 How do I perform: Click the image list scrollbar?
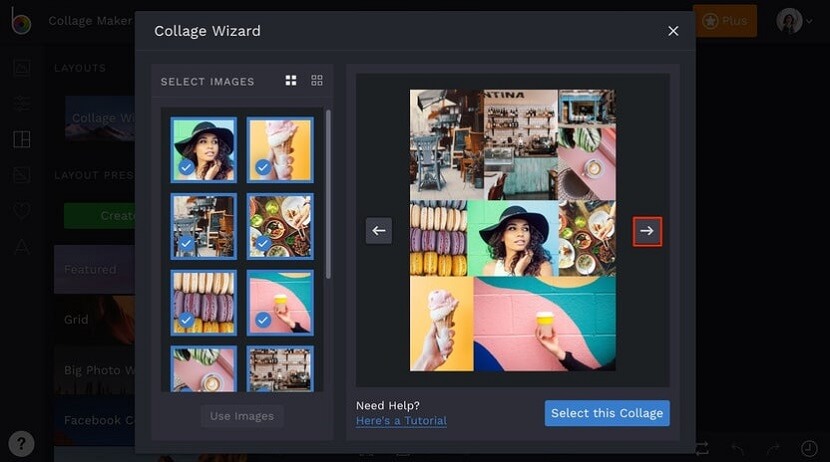coord(328,194)
